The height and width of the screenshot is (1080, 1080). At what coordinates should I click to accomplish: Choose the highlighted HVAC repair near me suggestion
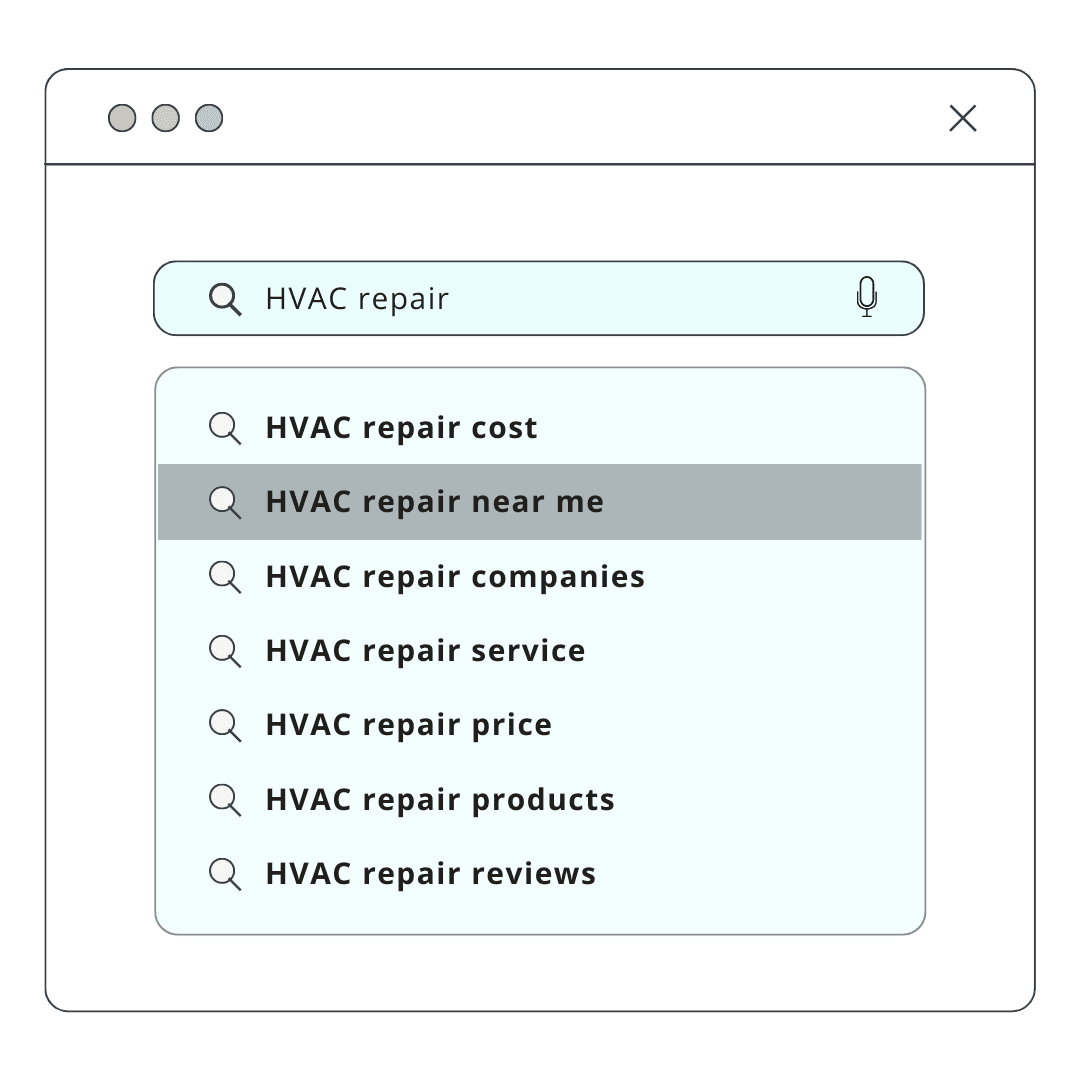[539, 502]
